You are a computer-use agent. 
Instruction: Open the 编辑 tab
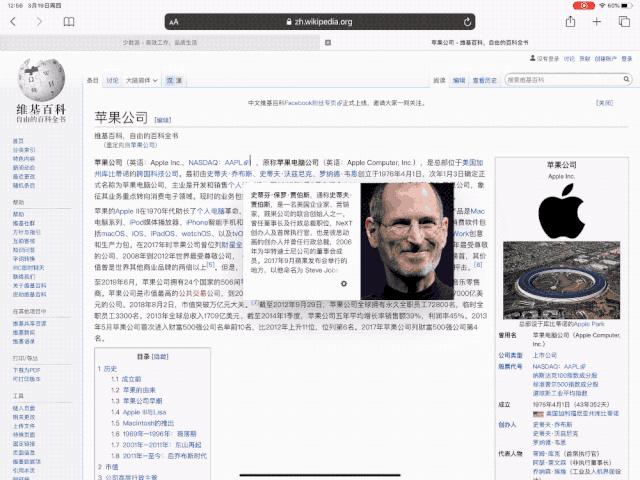459,80
